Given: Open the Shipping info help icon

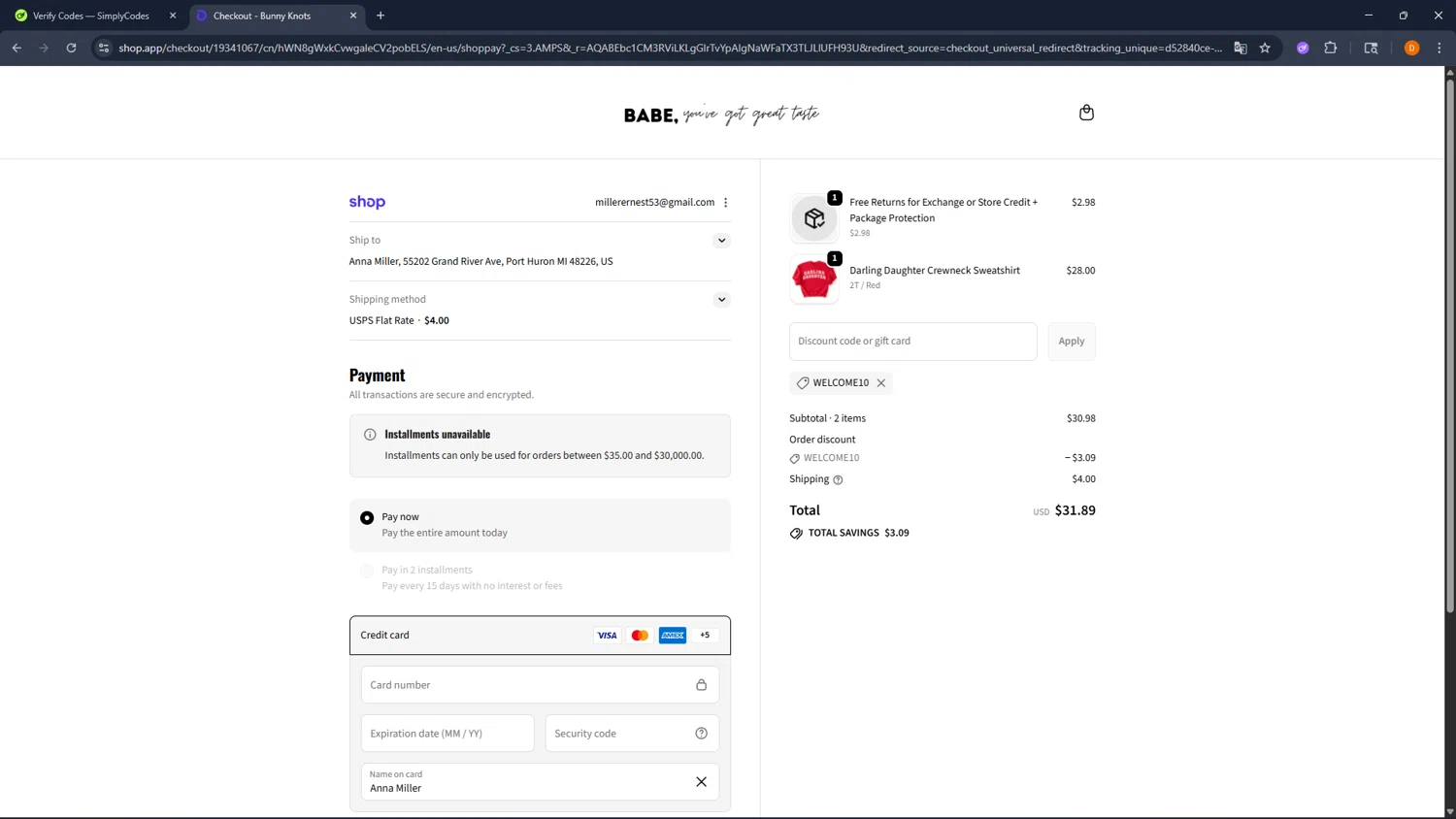Looking at the screenshot, I should [x=838, y=480].
